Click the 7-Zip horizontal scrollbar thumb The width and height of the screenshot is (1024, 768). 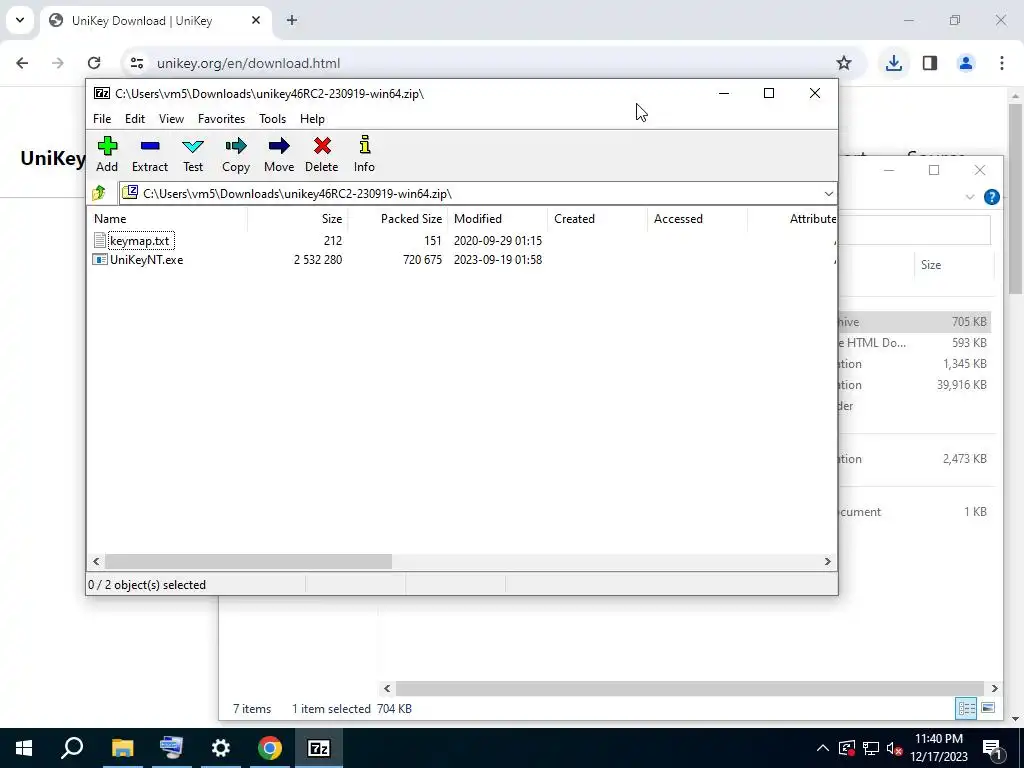248,562
